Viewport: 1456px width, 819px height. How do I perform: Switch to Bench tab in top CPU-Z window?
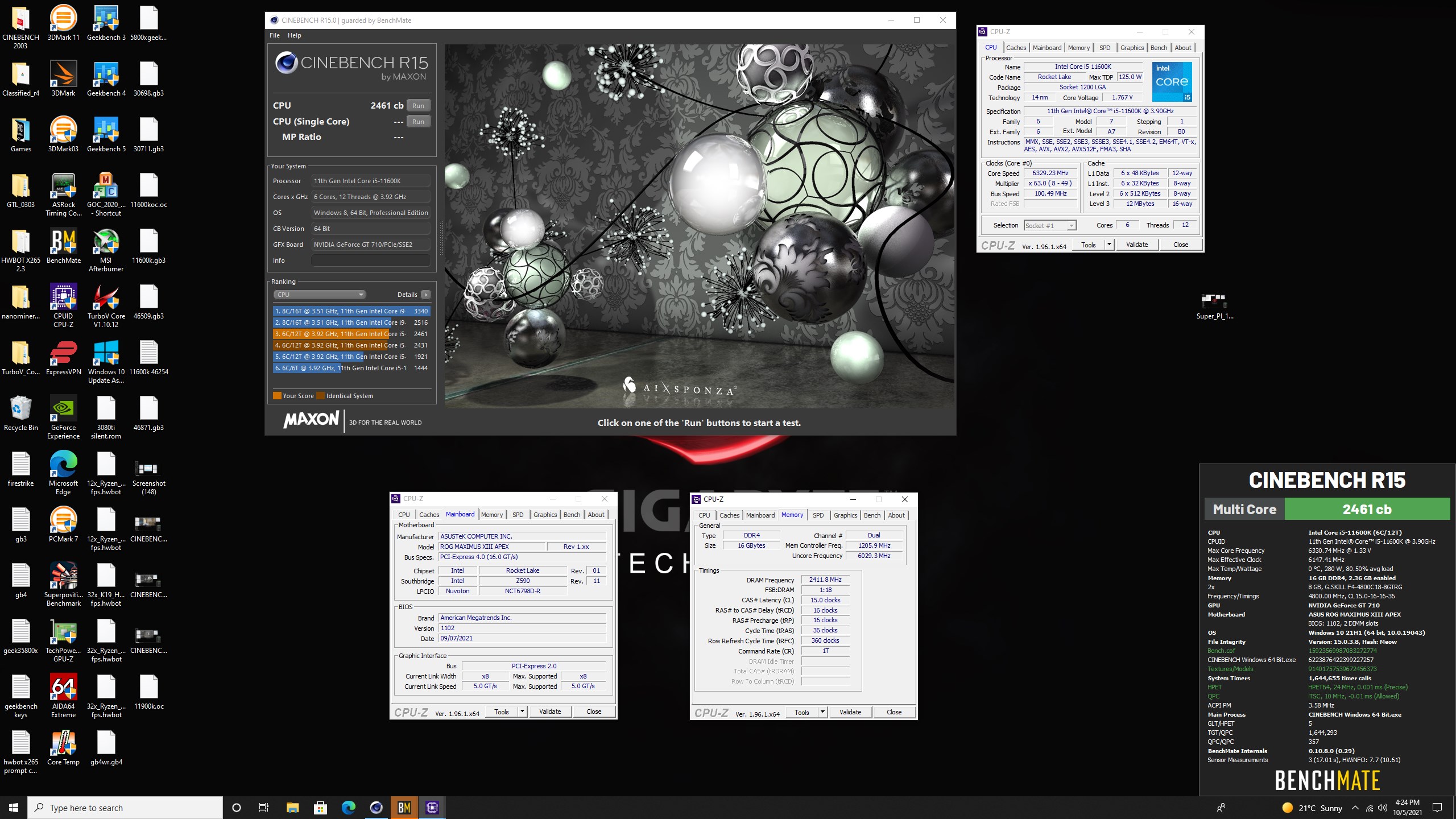[1159, 48]
